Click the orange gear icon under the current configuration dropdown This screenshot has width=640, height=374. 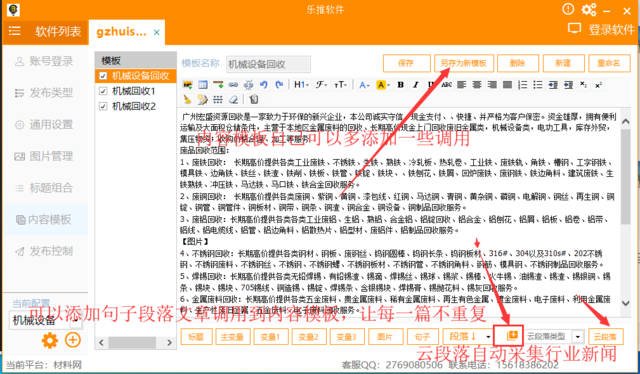[50, 340]
